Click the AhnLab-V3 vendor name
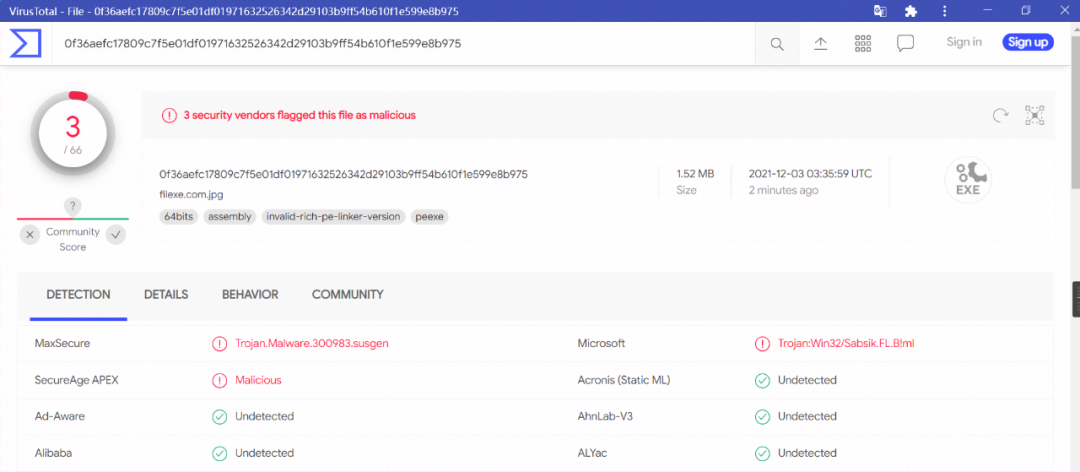The height and width of the screenshot is (472, 1080). click(x=606, y=416)
